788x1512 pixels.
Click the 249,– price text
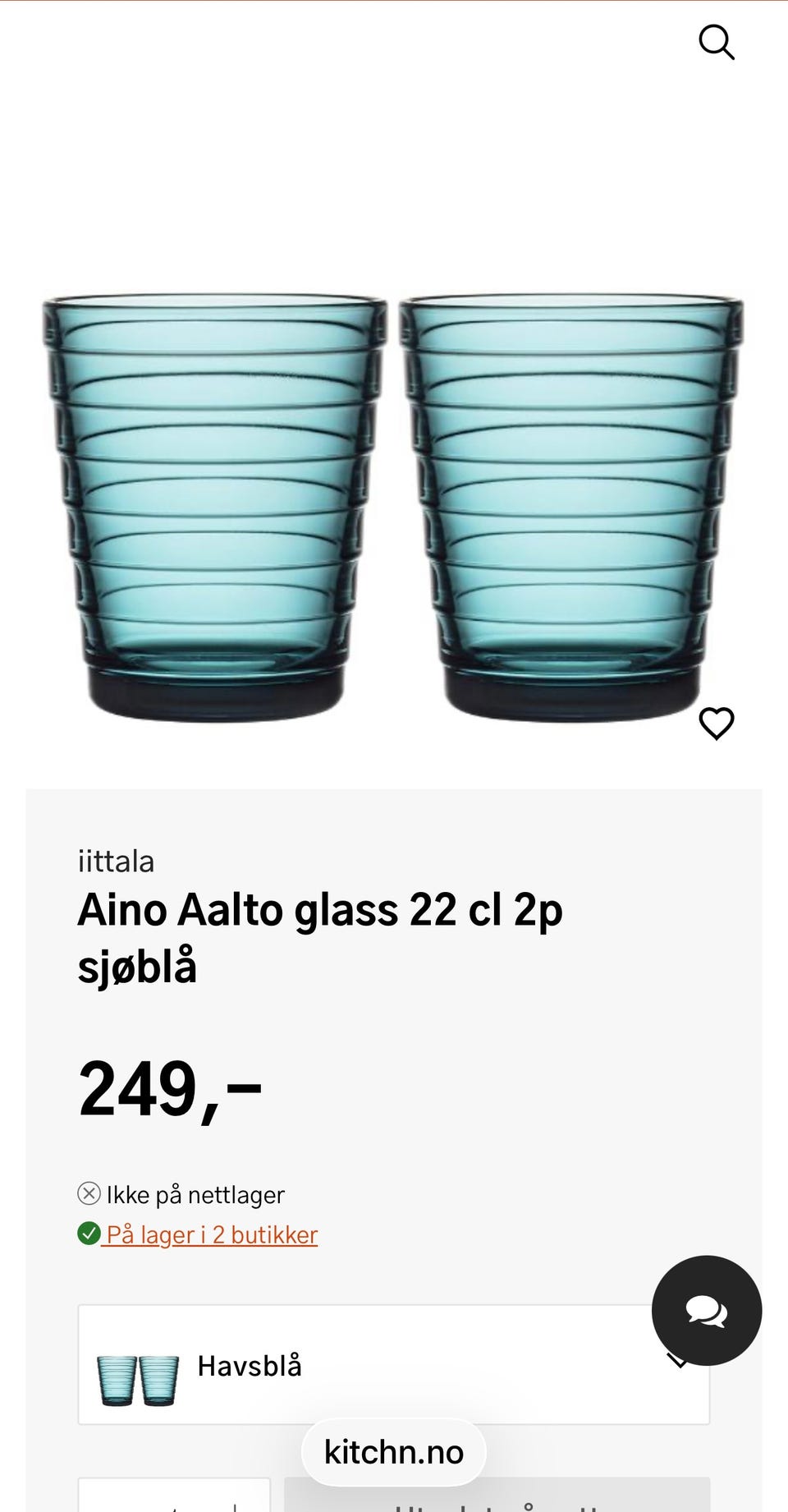tap(170, 1089)
